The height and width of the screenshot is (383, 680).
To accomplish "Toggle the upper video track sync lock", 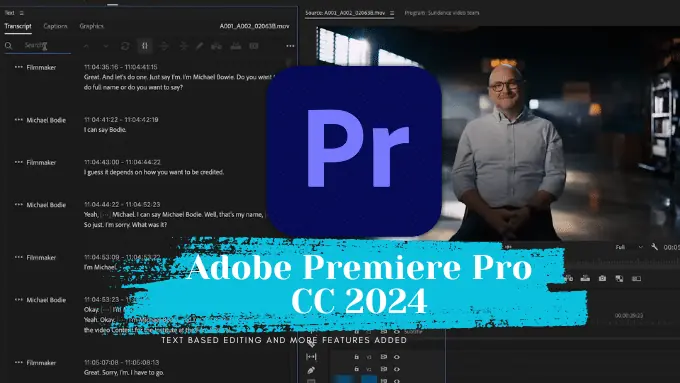I will point(384,357).
